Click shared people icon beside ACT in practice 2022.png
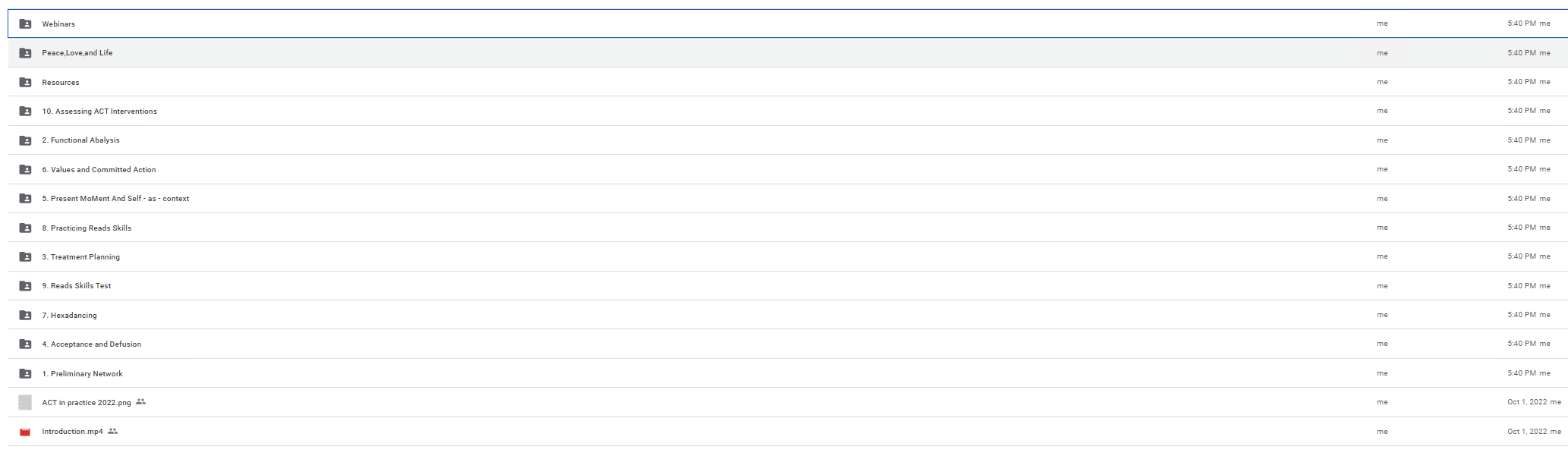The width and height of the screenshot is (1568, 459). point(140,402)
